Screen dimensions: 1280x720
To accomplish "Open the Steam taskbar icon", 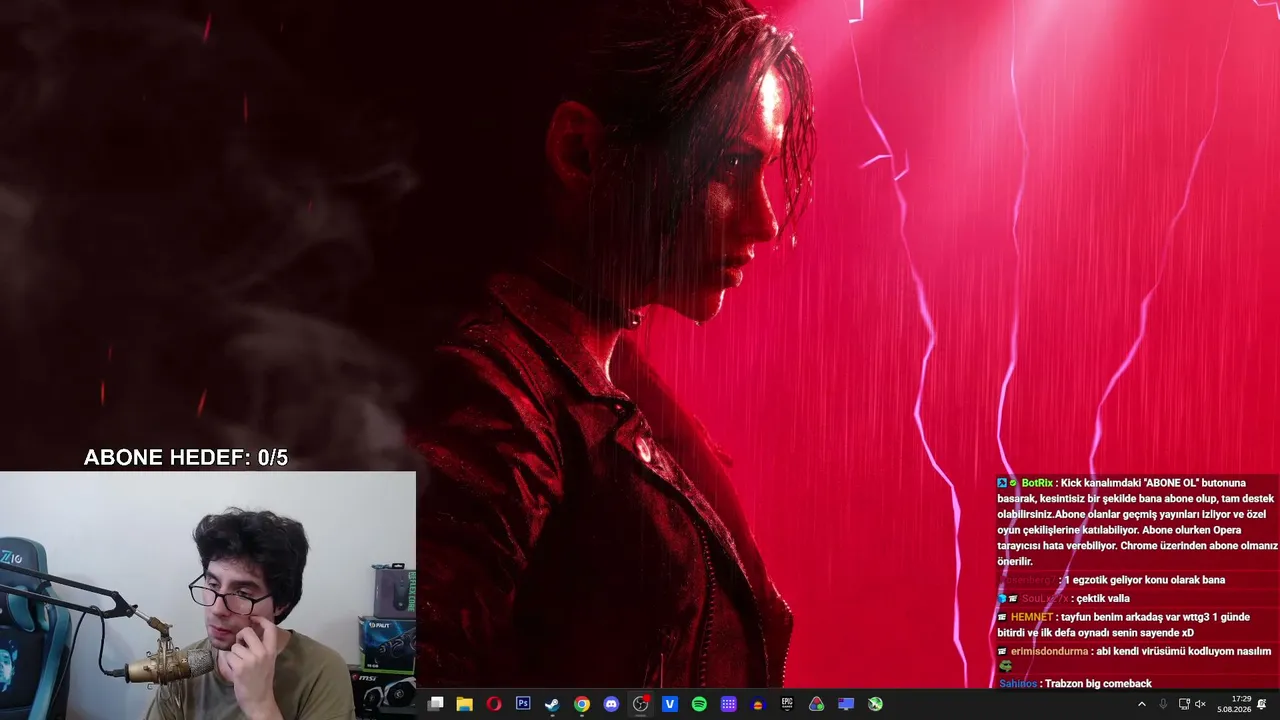I will (x=552, y=704).
